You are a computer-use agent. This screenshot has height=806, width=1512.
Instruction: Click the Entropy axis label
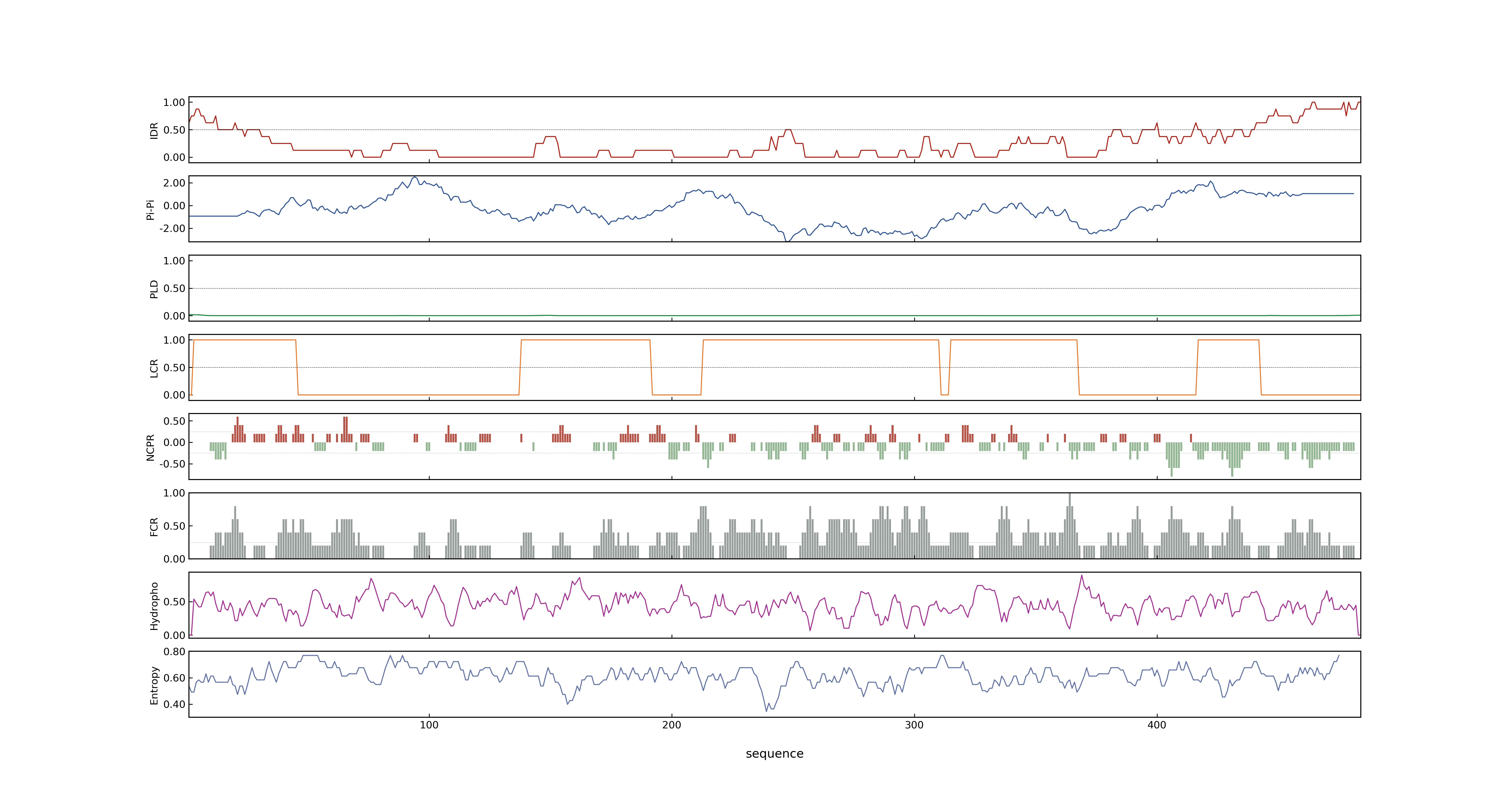click(154, 685)
